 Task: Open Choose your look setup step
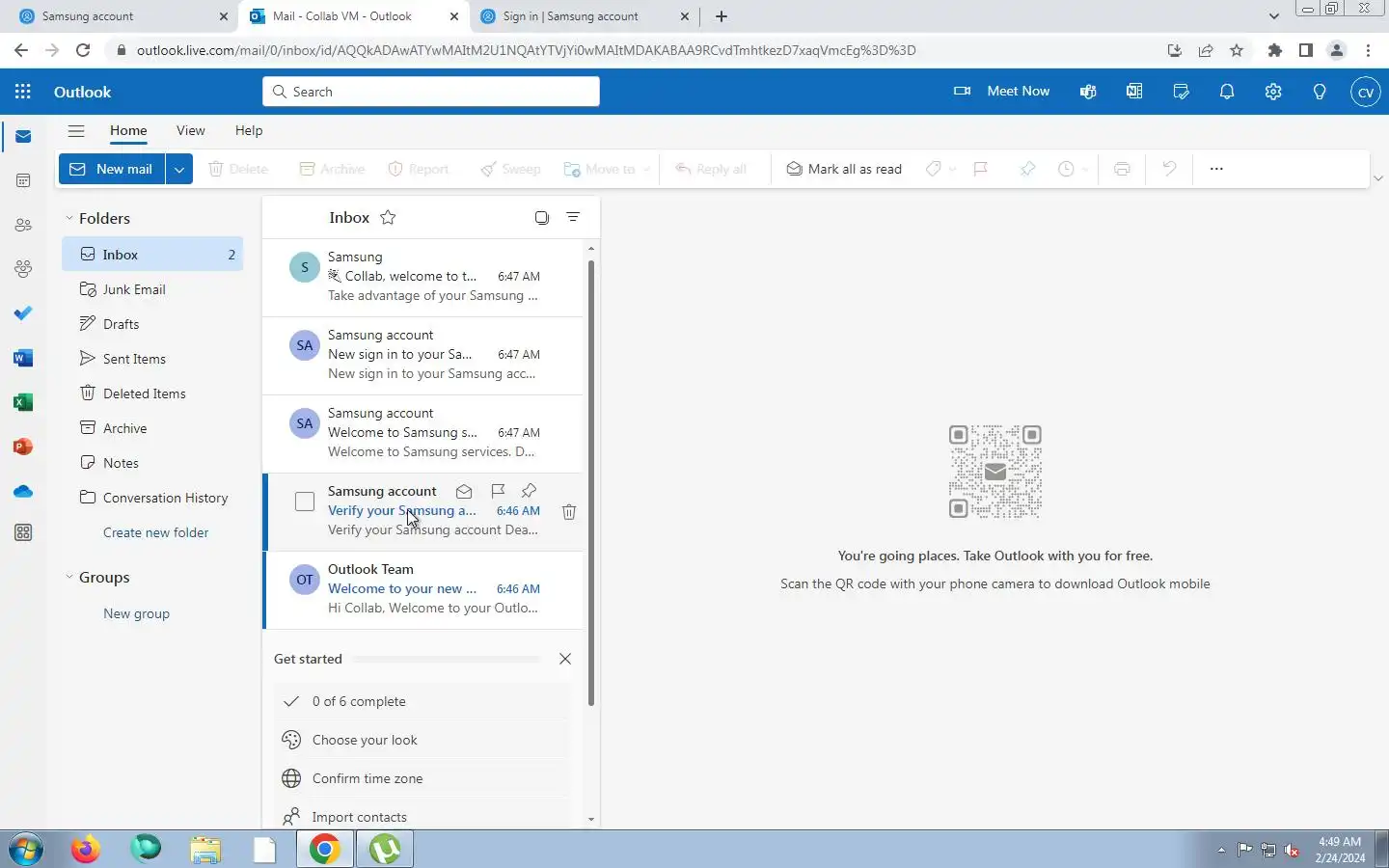pyautogui.click(x=422, y=740)
